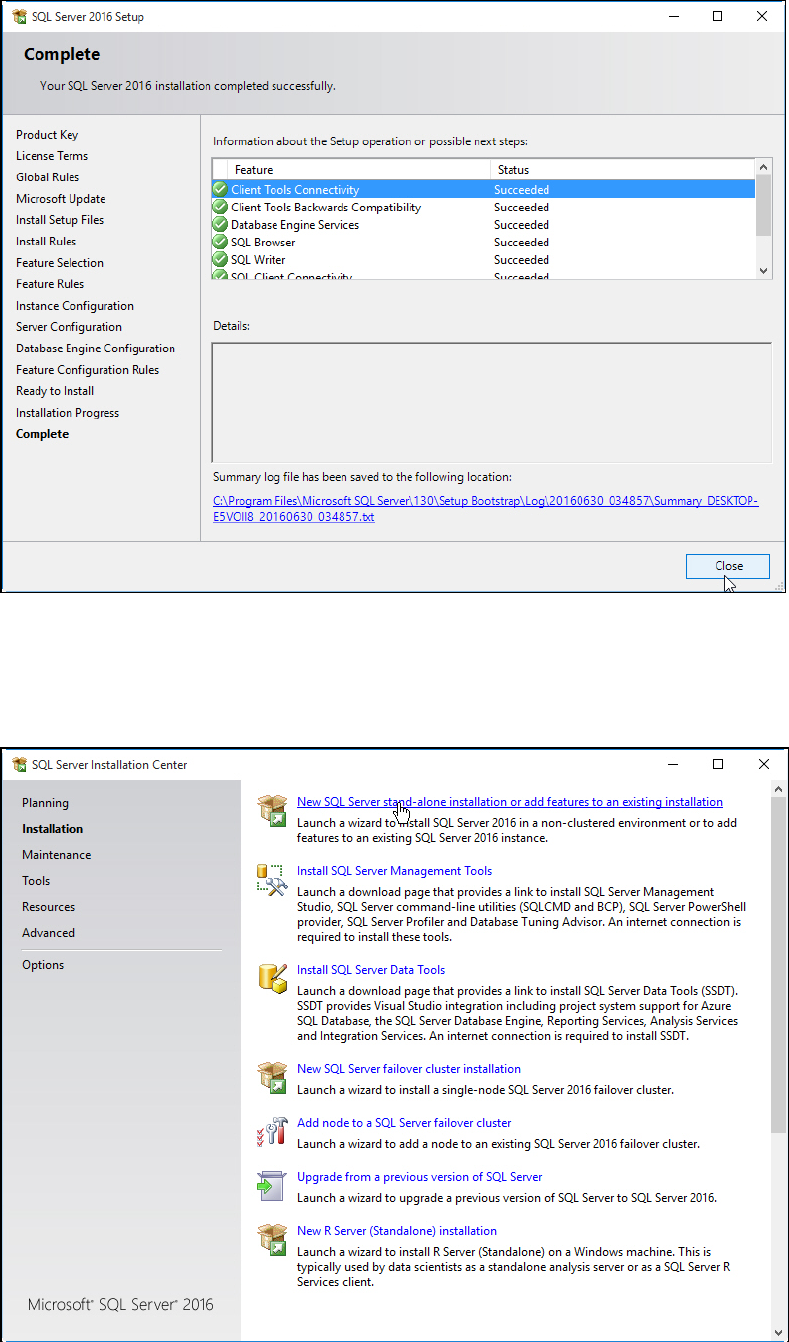Open the summary log file link

point(486,509)
